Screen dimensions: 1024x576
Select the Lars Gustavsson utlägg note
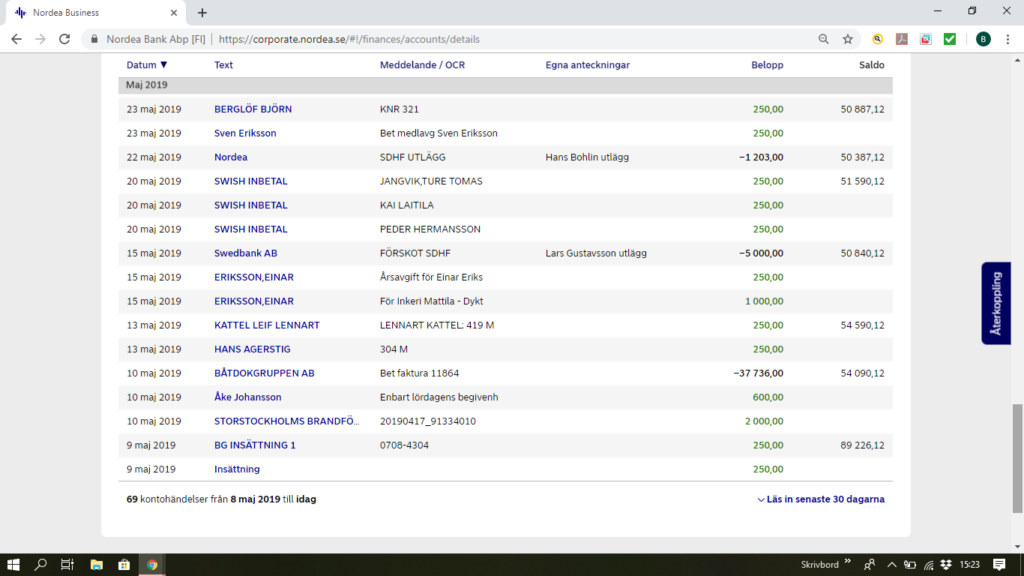[596, 253]
